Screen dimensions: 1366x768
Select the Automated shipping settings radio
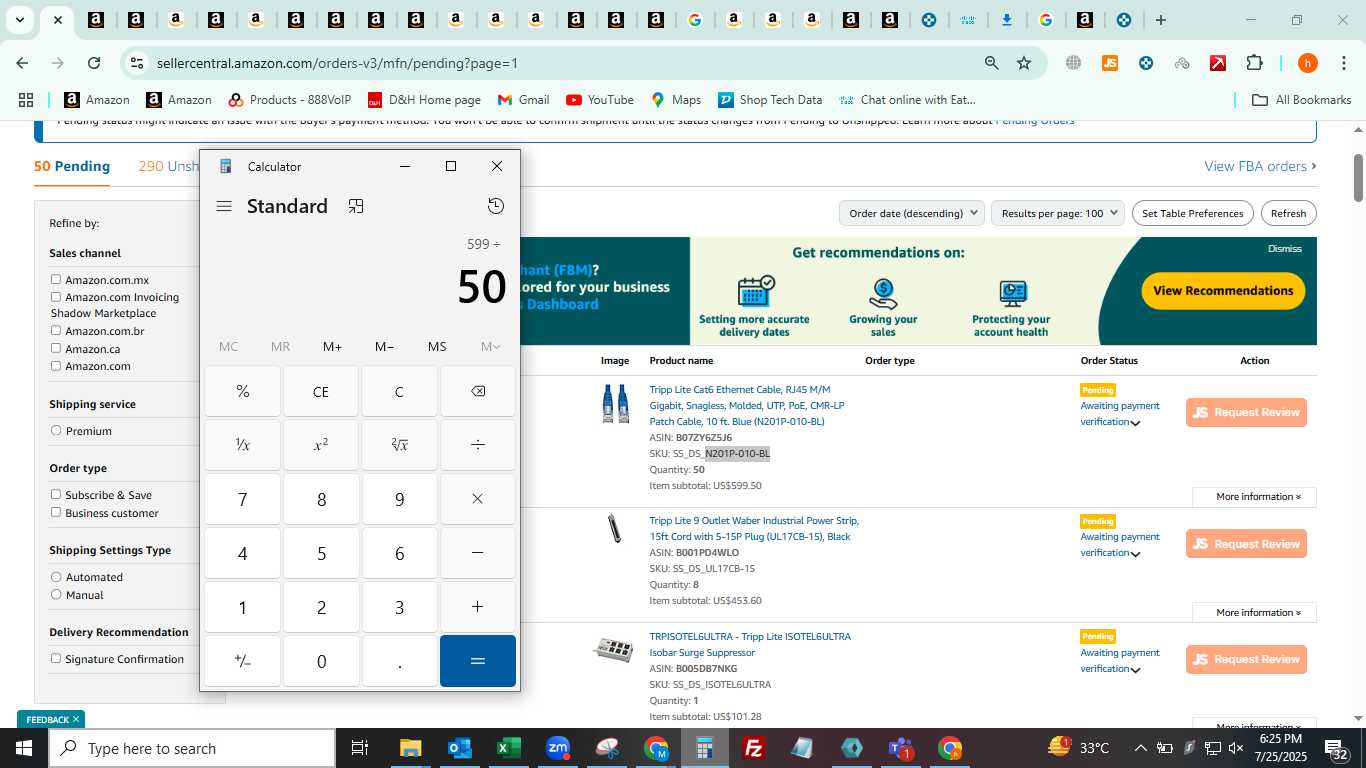coord(56,577)
